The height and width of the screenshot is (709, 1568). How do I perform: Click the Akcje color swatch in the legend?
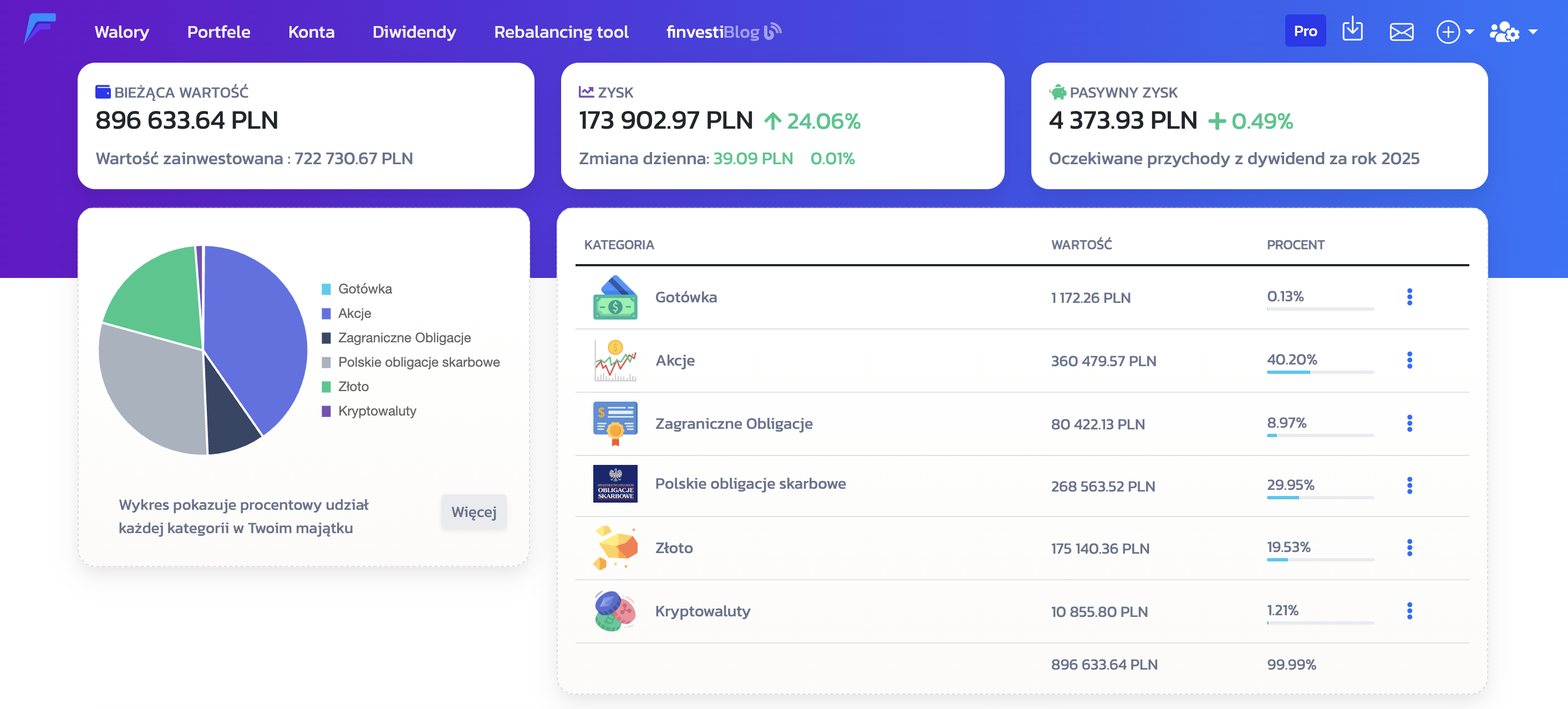click(x=326, y=313)
